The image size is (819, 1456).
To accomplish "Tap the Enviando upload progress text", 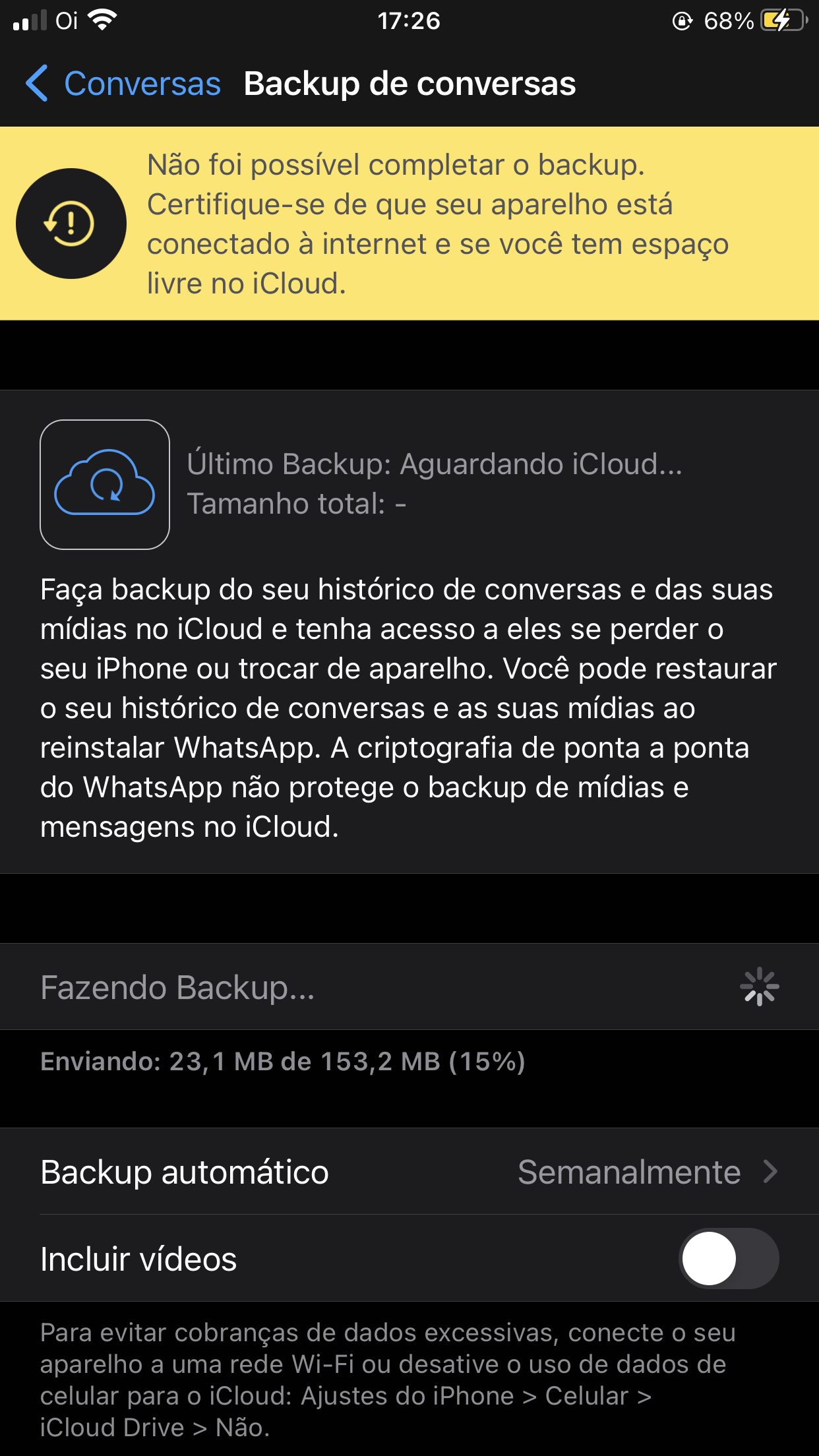I will tap(283, 1062).
